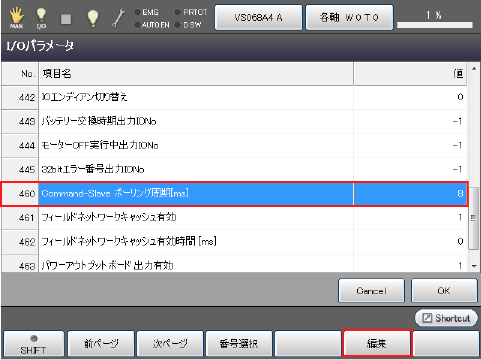Click the No. column header
481x360 pixels.
pos(20,74)
